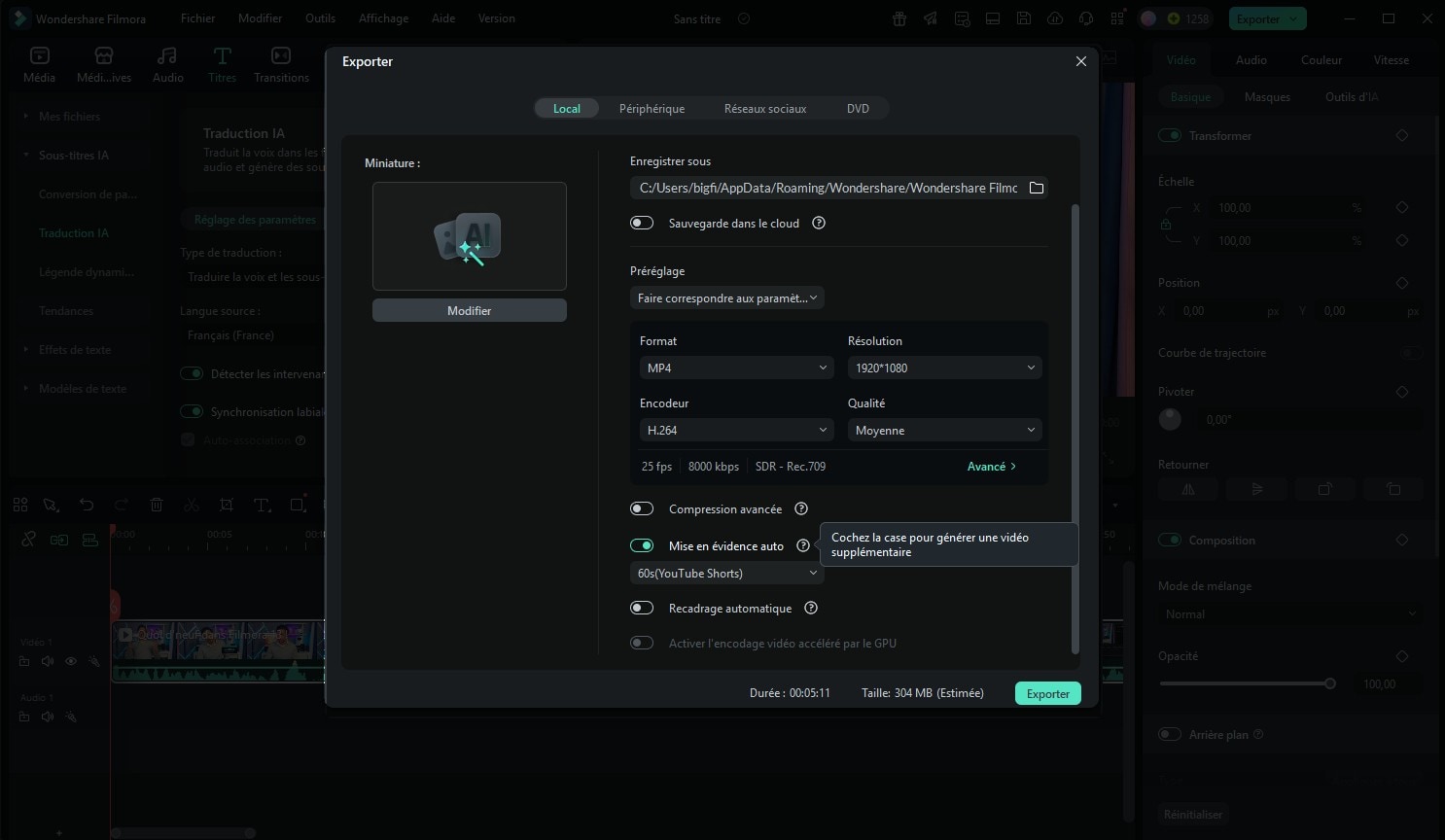This screenshot has width=1445, height=840.
Task: Open help for Compression avancée
Action: click(x=801, y=508)
